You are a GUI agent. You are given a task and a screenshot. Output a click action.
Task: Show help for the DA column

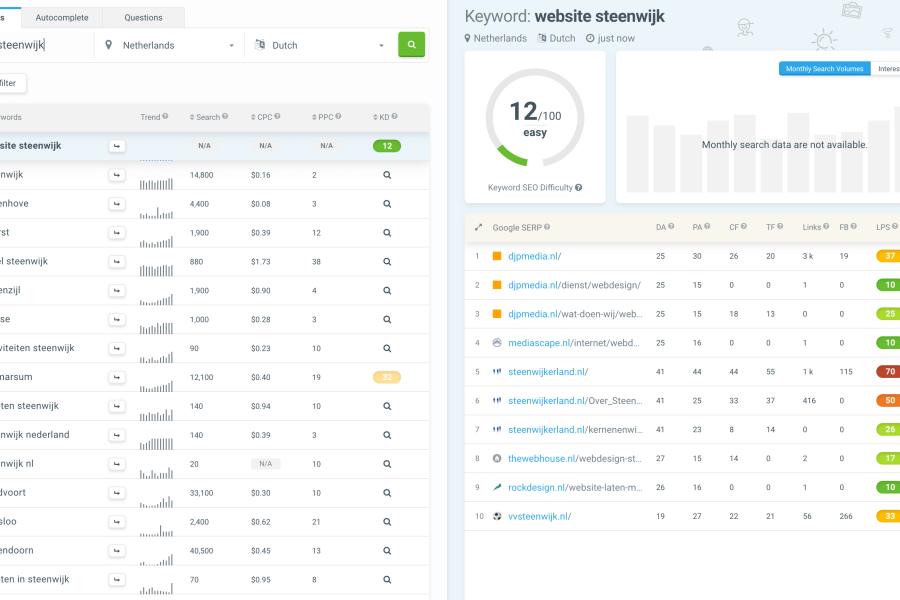point(671,226)
